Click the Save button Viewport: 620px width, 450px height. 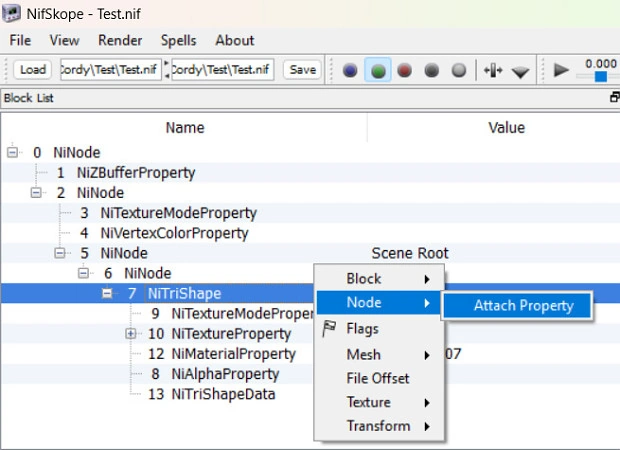pos(302,70)
